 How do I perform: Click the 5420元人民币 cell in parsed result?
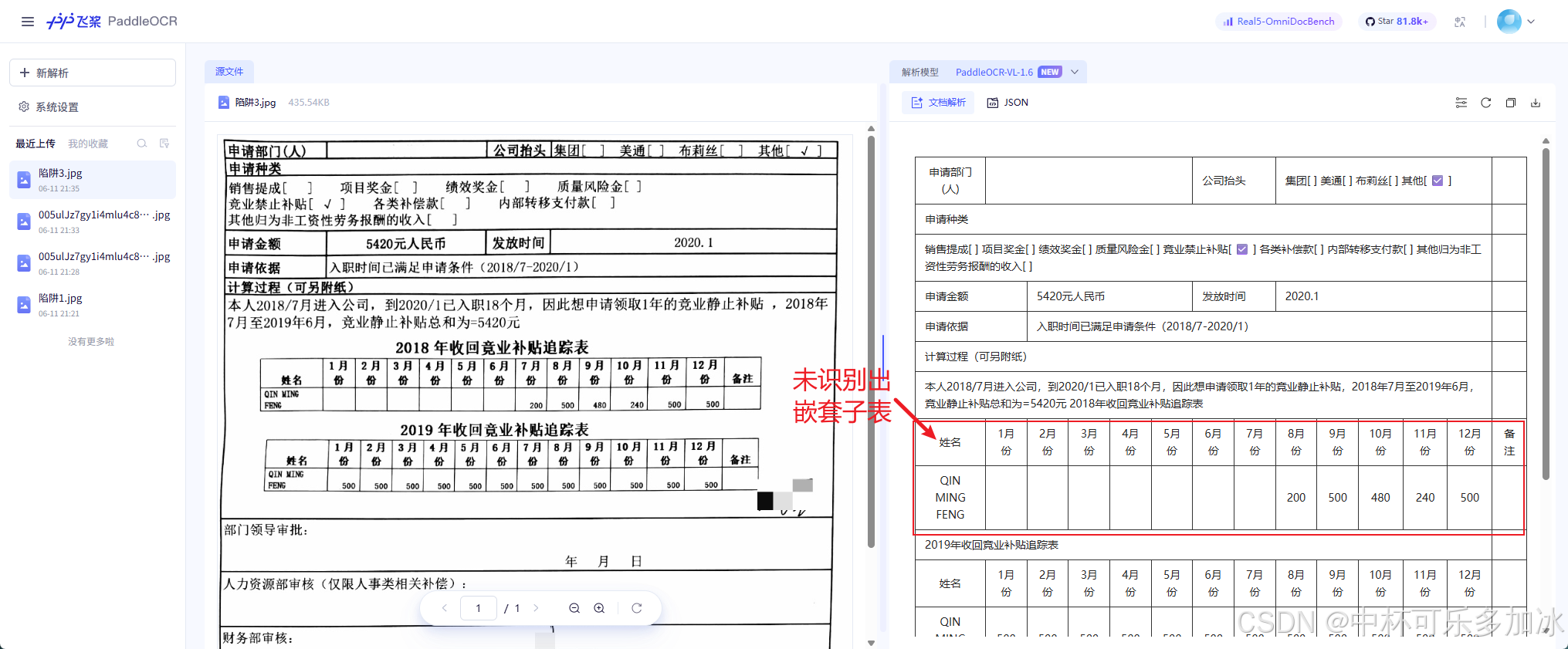pos(1109,296)
